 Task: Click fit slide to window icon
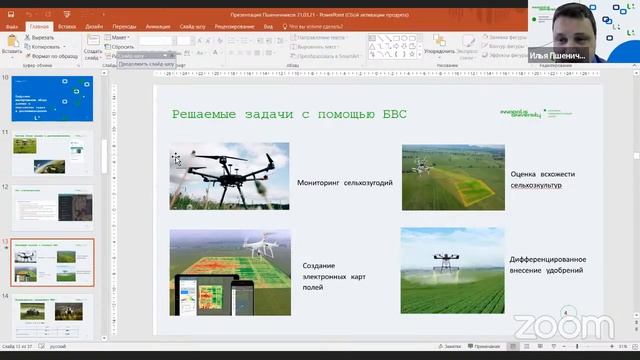635,346
